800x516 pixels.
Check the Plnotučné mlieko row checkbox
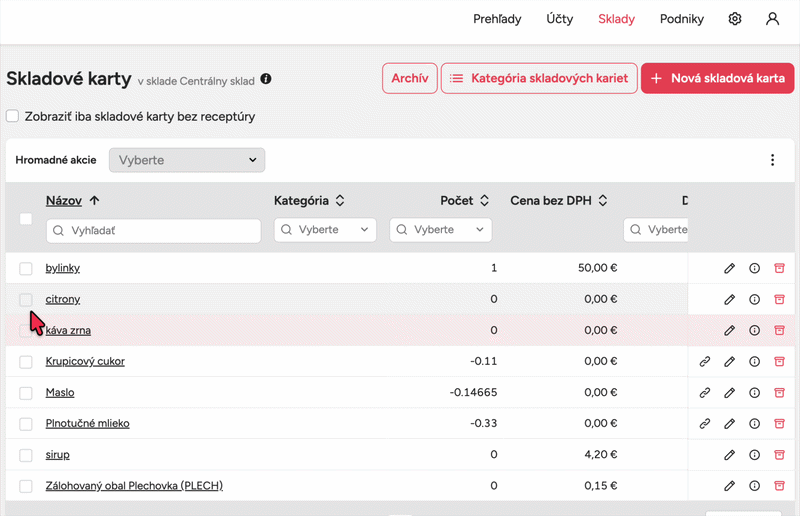coord(26,424)
